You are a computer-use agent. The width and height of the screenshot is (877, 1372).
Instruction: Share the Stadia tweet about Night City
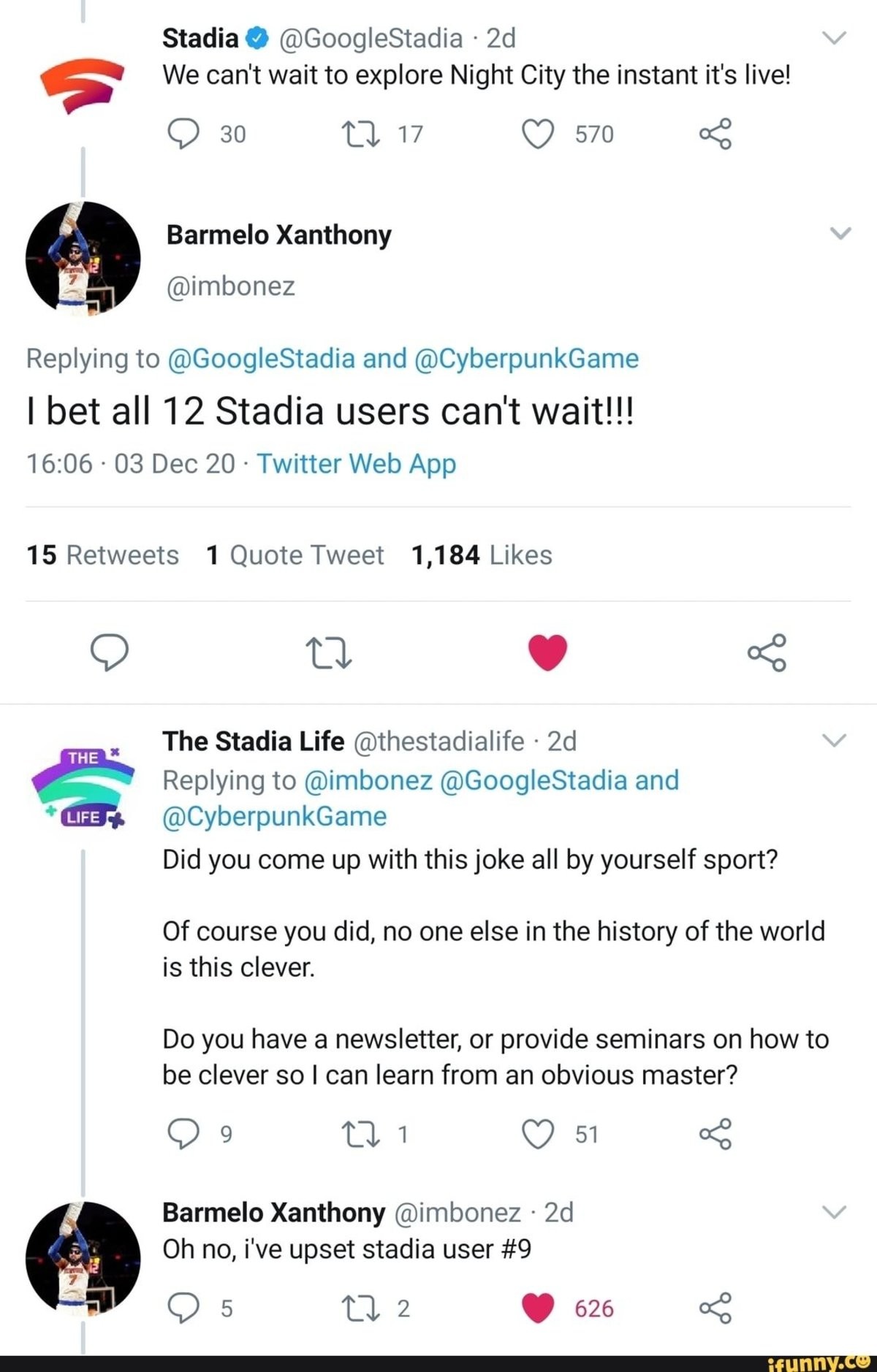[715, 134]
